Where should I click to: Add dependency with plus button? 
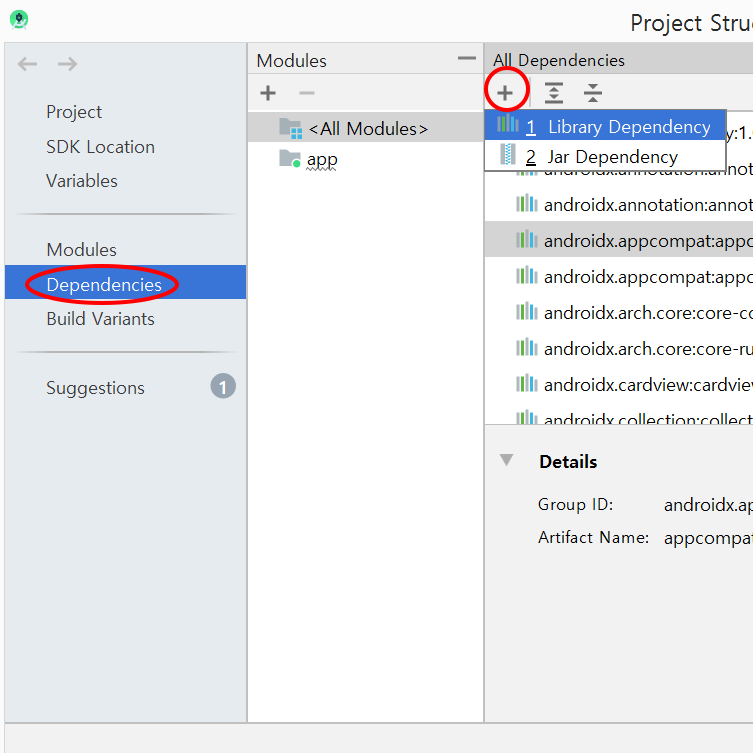click(x=505, y=93)
